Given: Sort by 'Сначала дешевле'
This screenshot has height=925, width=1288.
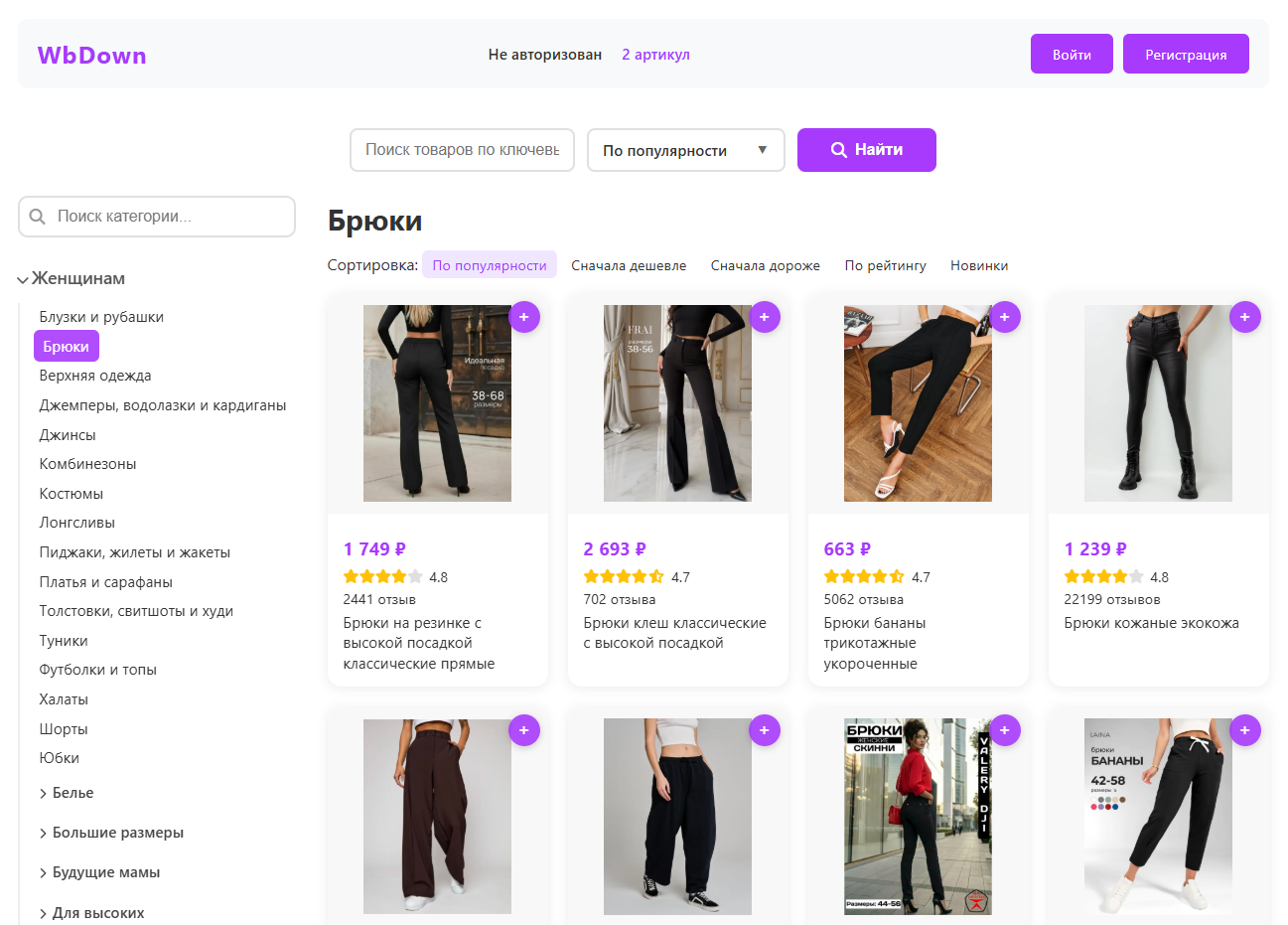Looking at the screenshot, I should click(629, 265).
